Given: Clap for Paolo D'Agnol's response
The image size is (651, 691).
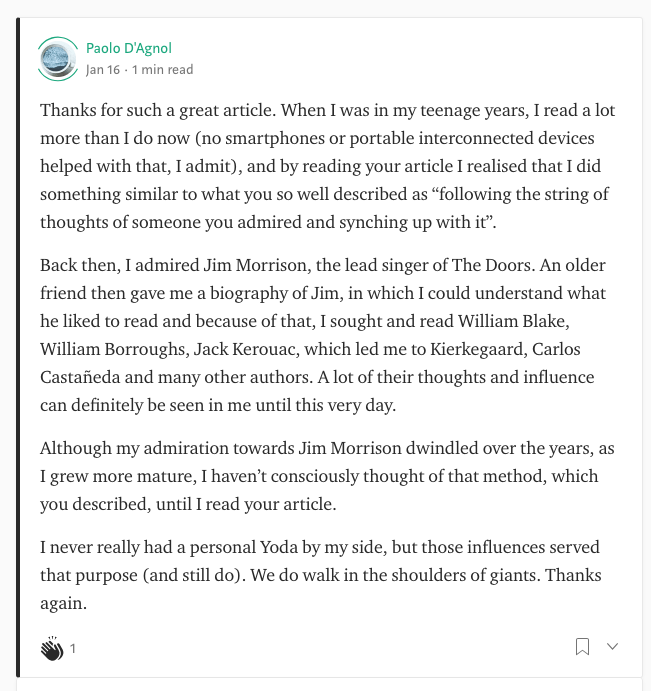Looking at the screenshot, I should (x=52, y=648).
